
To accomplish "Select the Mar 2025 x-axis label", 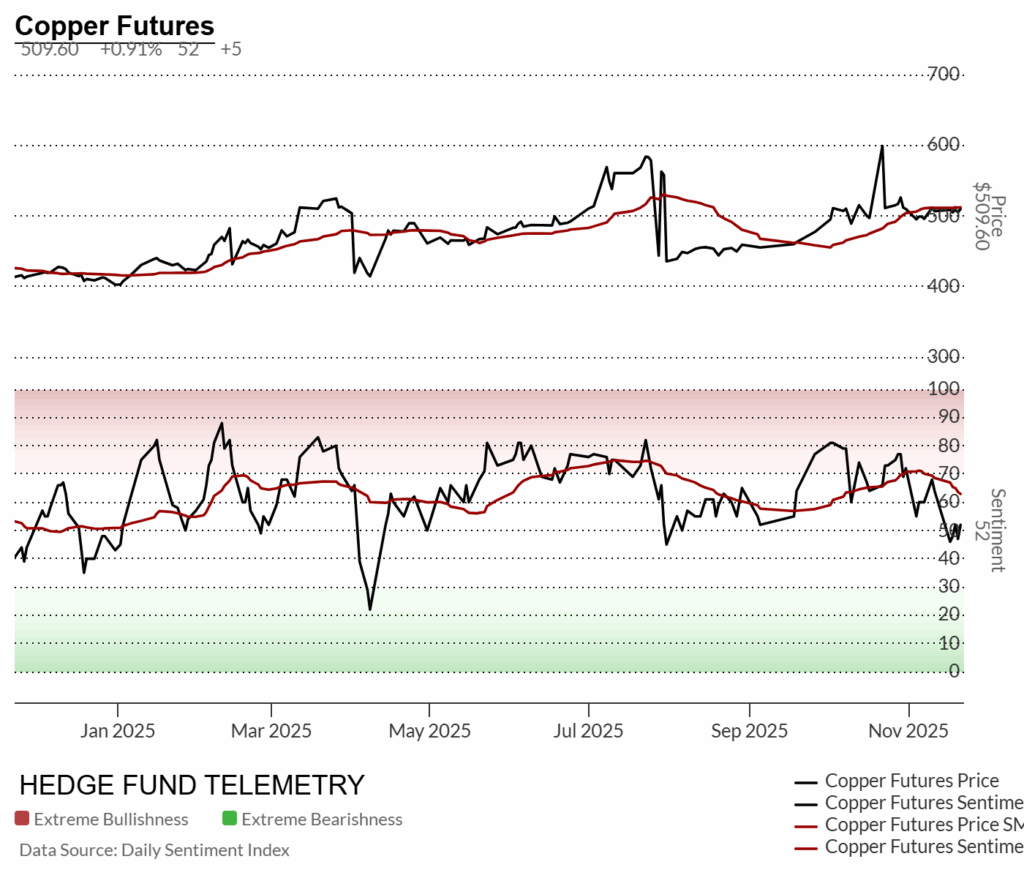I will pyautogui.click(x=271, y=731).
